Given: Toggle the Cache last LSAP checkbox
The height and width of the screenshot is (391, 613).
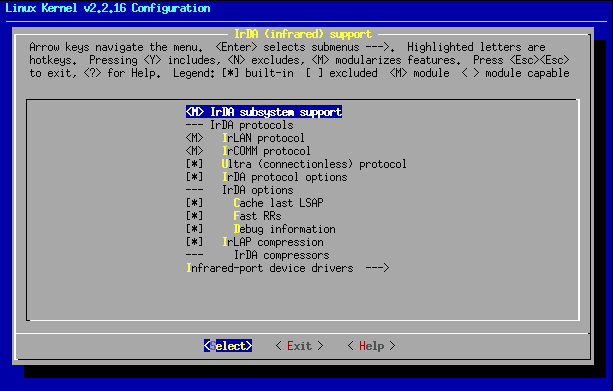Looking at the screenshot, I should [x=194, y=203].
